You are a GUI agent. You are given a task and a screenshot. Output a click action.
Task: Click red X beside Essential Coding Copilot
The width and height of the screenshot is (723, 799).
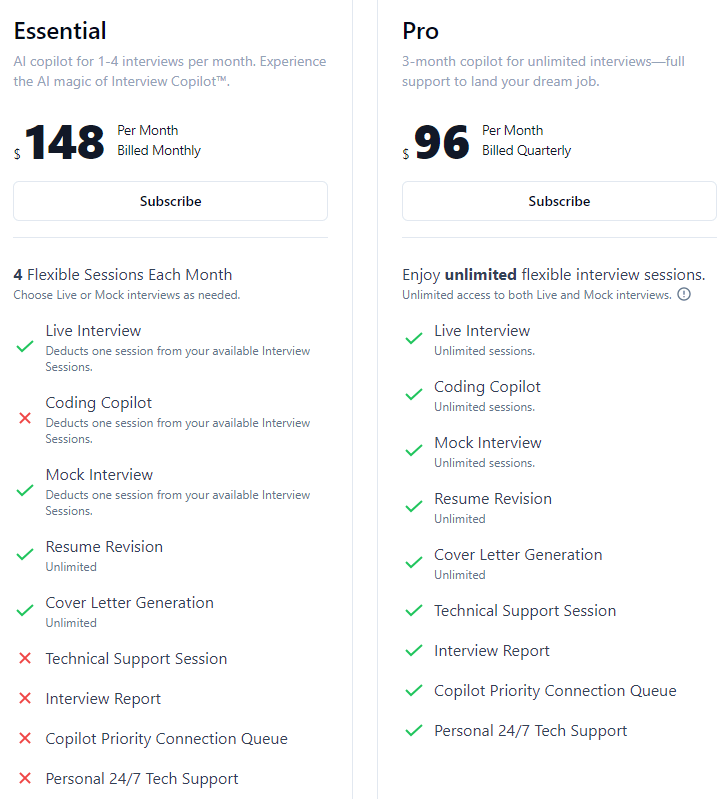click(x=25, y=418)
